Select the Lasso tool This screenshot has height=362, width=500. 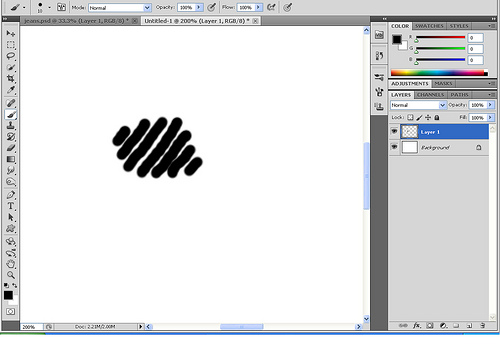pyautogui.click(x=11, y=56)
